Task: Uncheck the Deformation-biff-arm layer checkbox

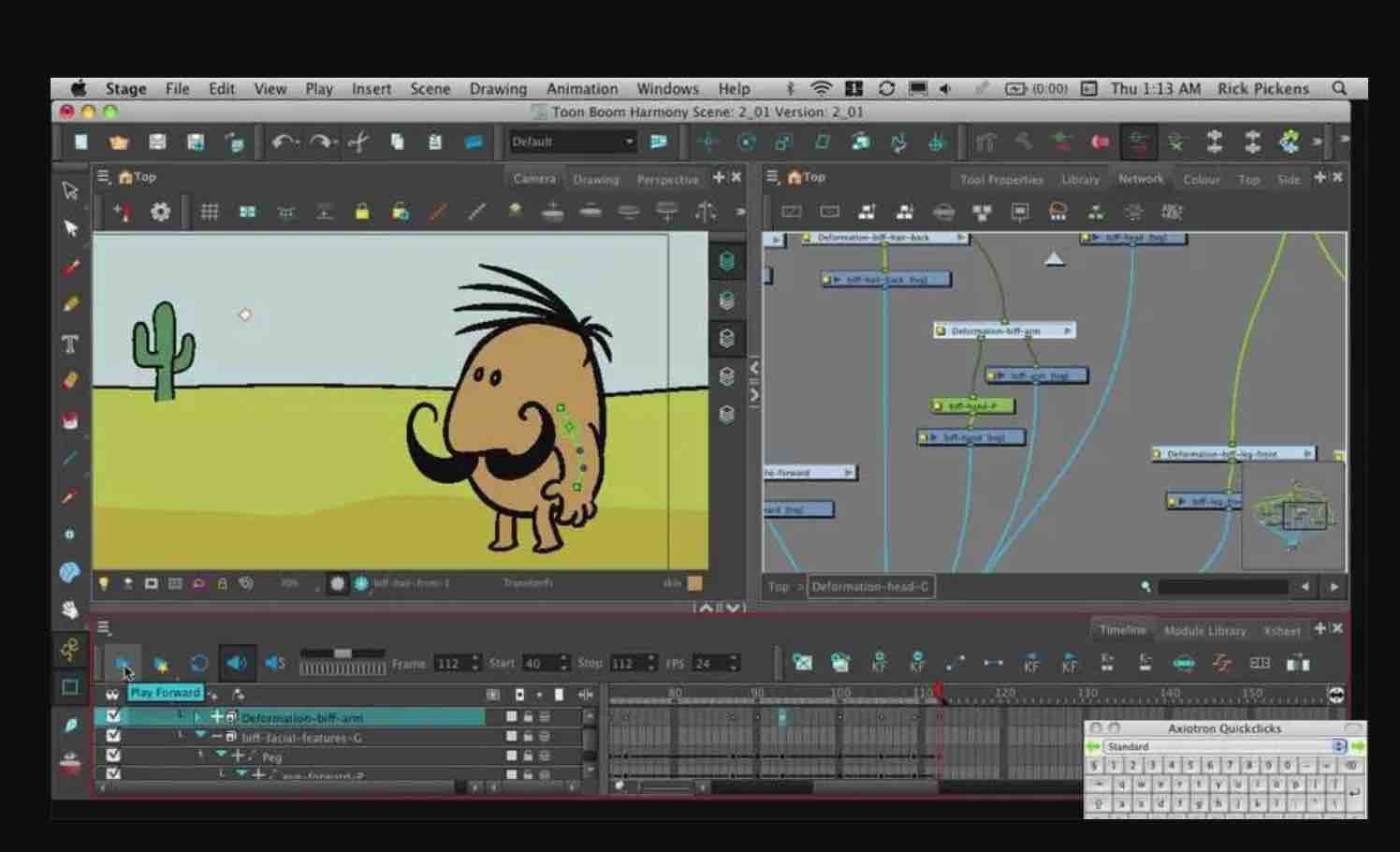Action: coord(113,716)
